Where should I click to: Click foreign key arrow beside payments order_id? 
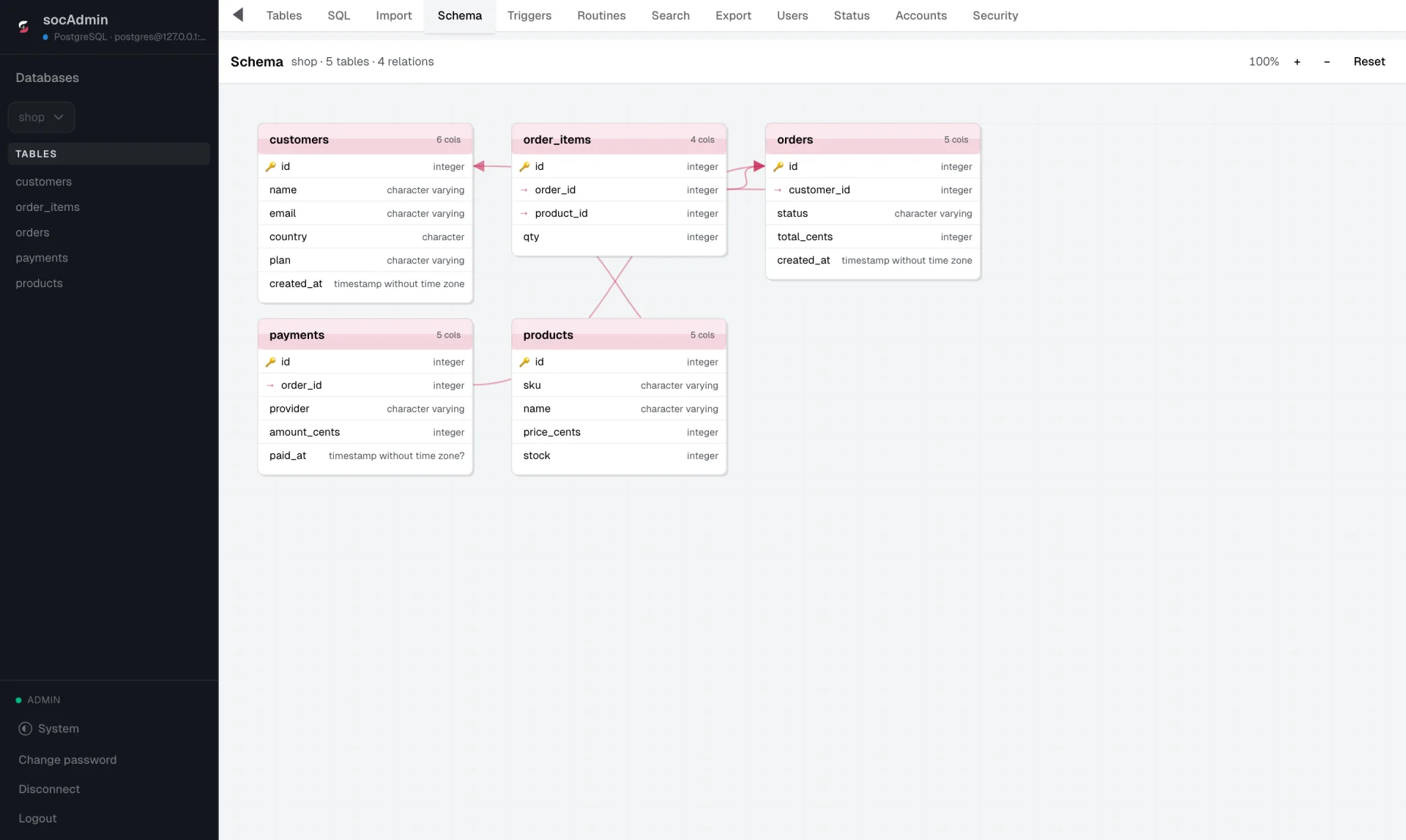[x=271, y=385]
